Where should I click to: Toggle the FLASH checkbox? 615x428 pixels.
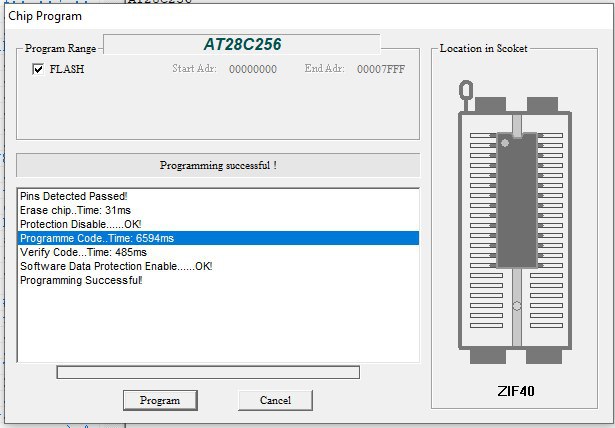pos(38,69)
